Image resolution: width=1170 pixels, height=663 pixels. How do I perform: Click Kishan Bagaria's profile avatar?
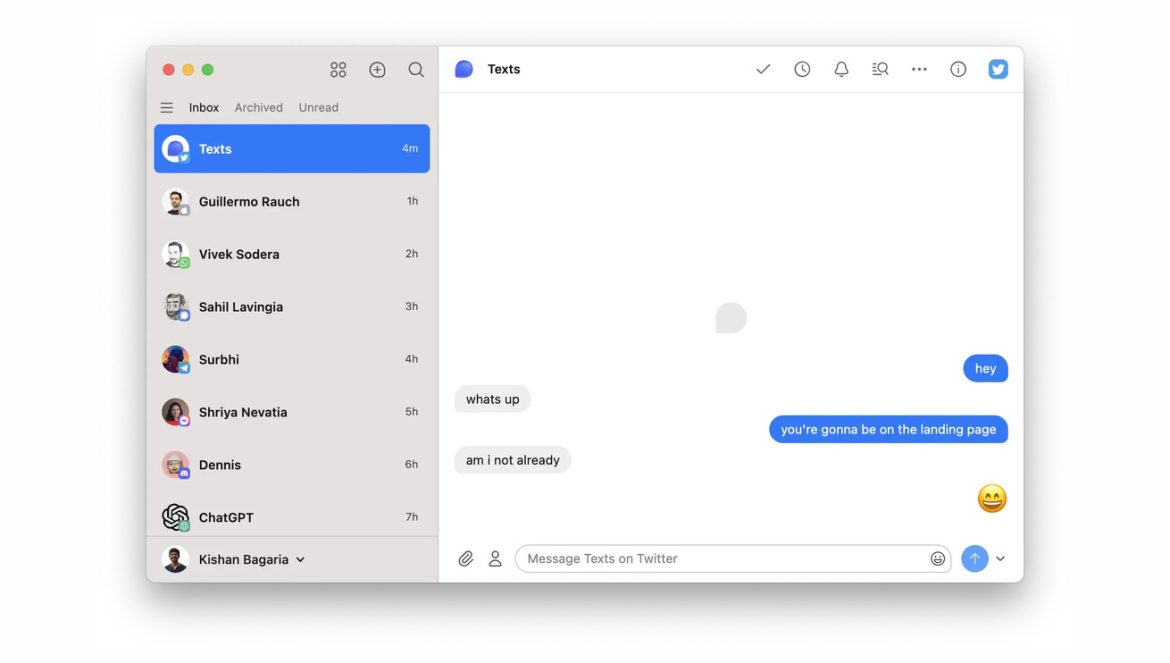click(x=175, y=559)
